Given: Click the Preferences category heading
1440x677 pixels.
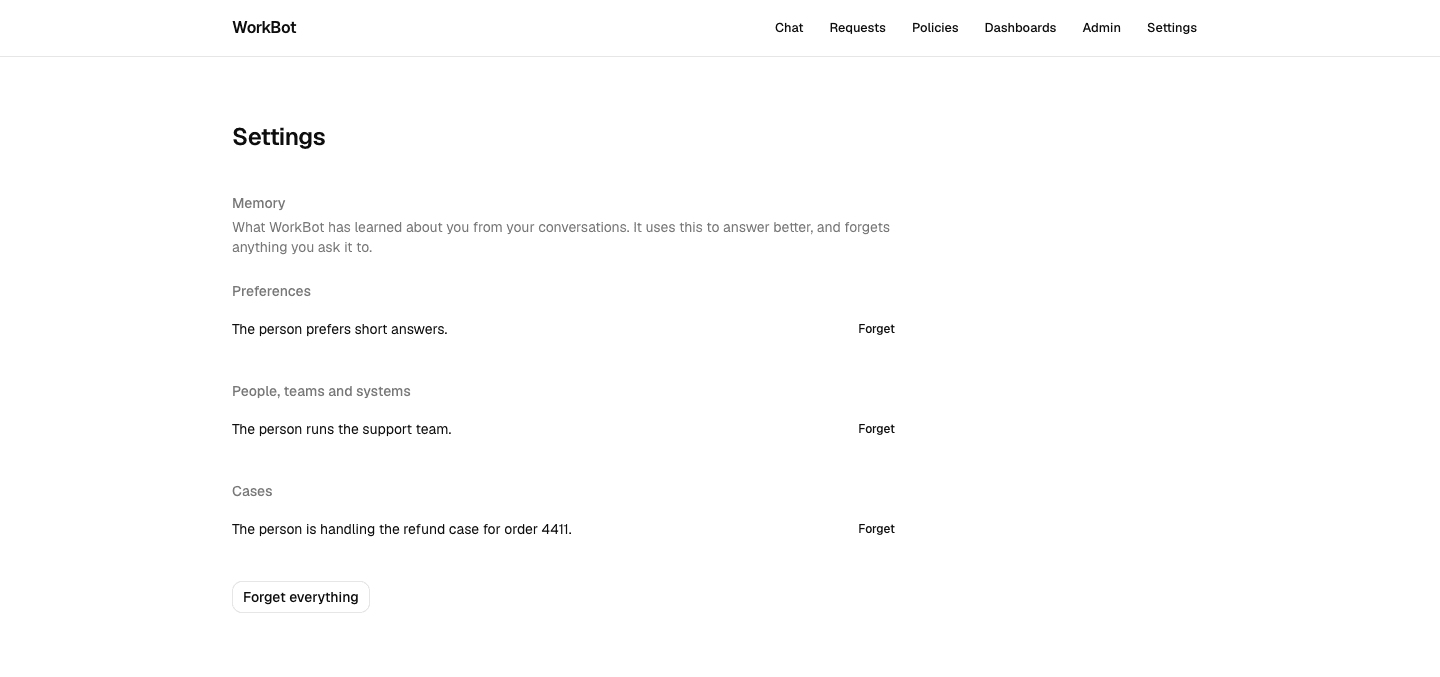Looking at the screenshot, I should pyautogui.click(x=271, y=291).
